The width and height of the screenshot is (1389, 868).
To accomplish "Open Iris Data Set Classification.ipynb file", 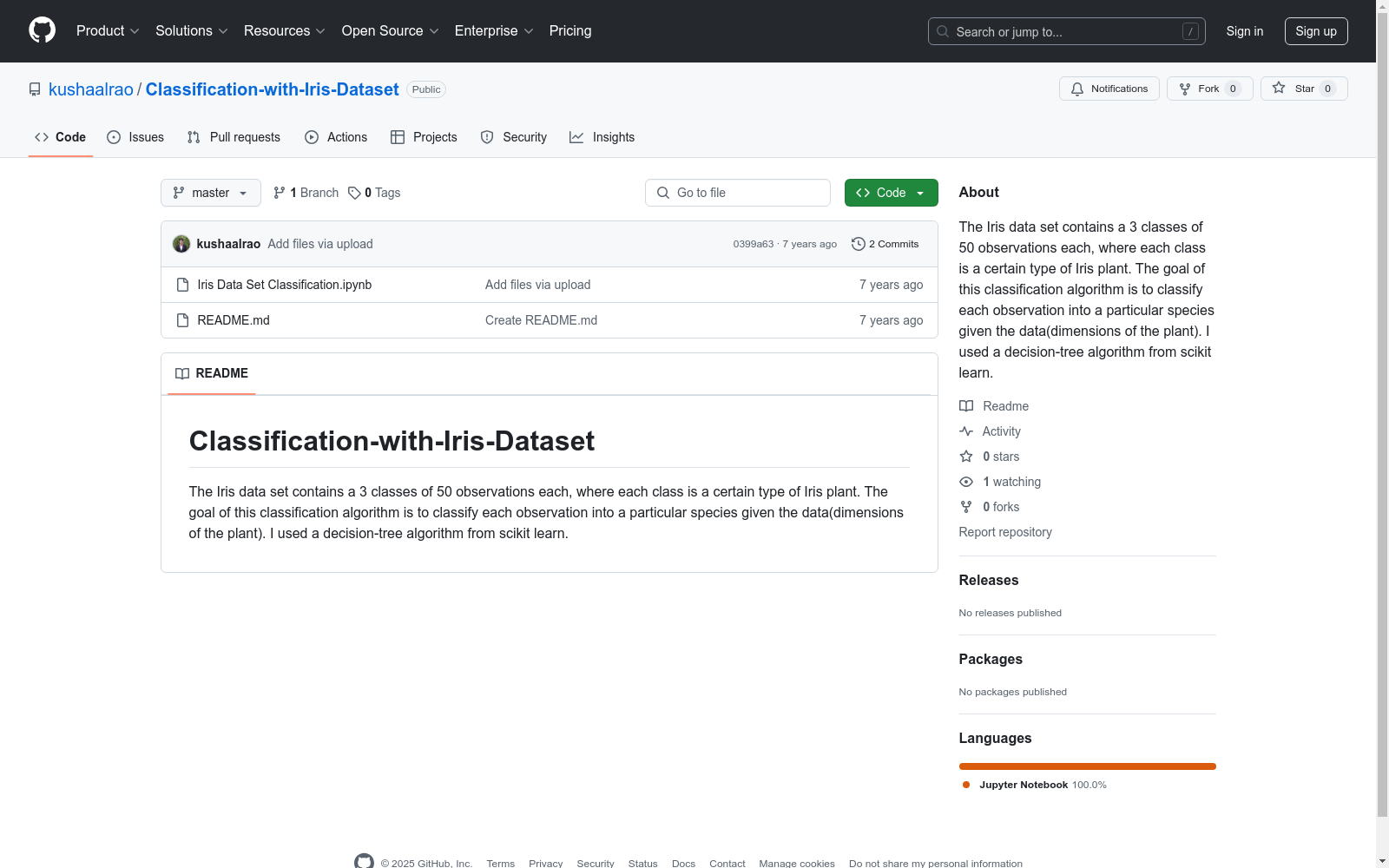I will pyautogui.click(x=285, y=285).
